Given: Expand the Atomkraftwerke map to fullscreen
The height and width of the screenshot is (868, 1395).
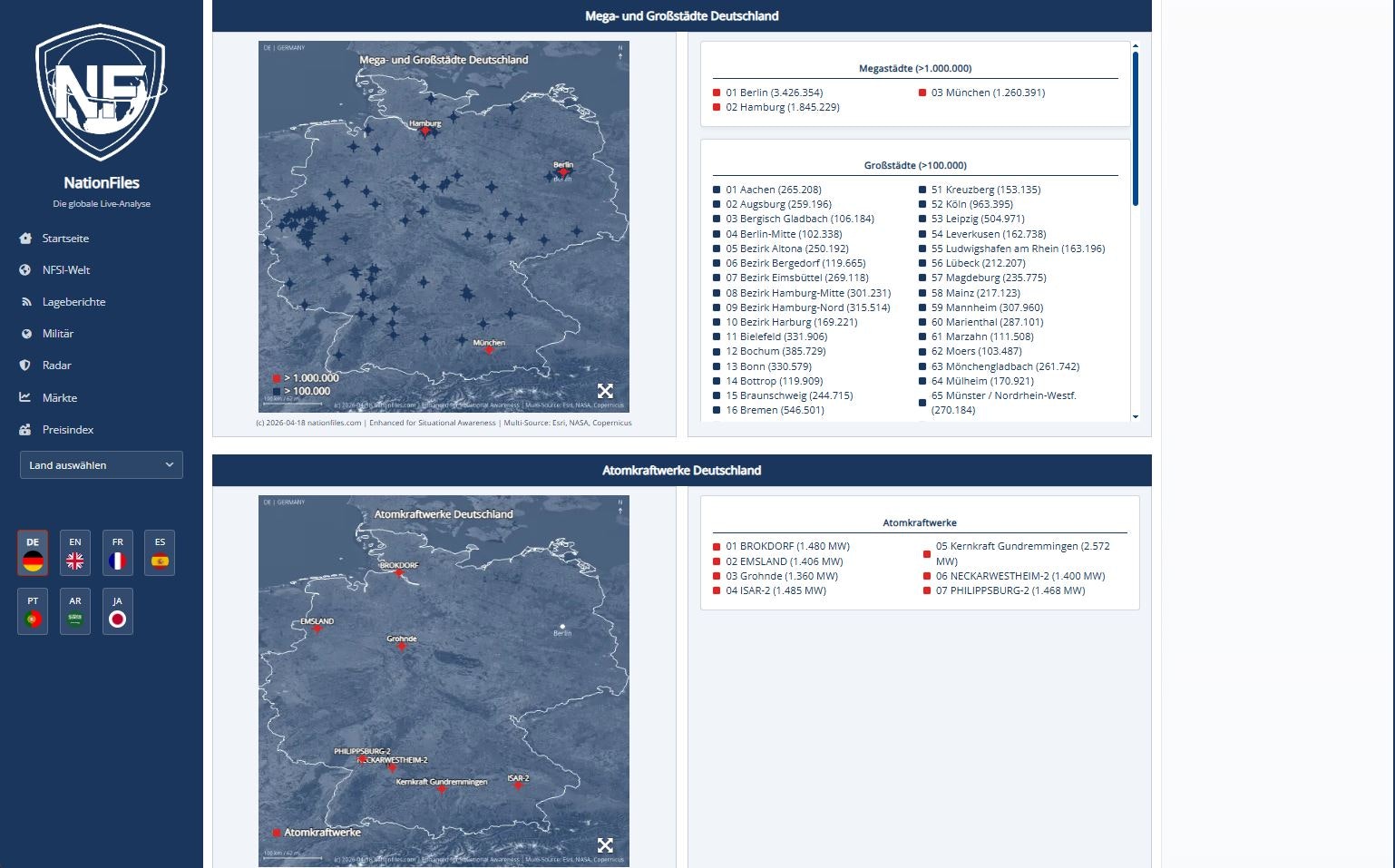Looking at the screenshot, I should pos(605,845).
